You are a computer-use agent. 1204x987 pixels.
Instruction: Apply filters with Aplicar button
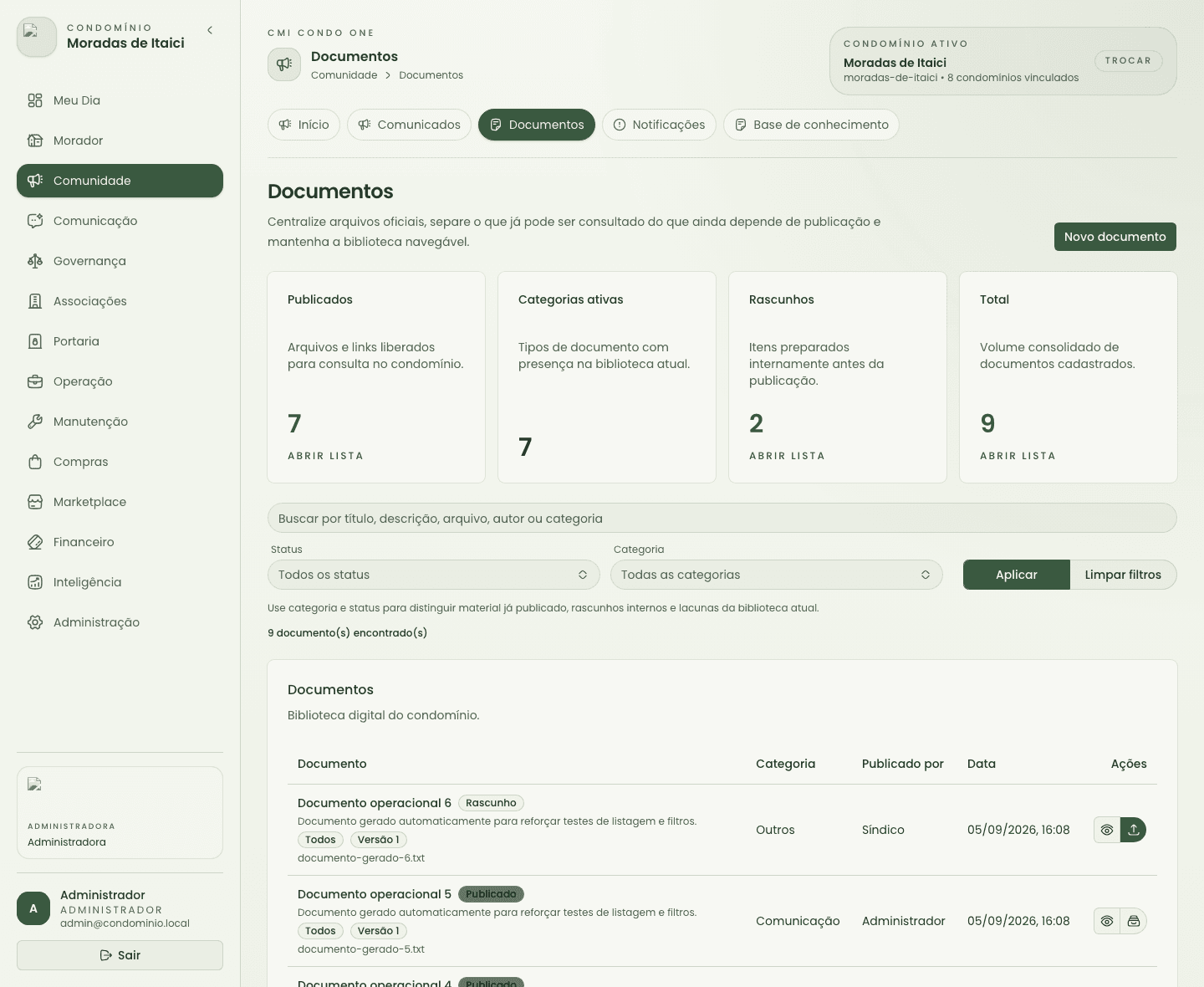click(x=1017, y=575)
